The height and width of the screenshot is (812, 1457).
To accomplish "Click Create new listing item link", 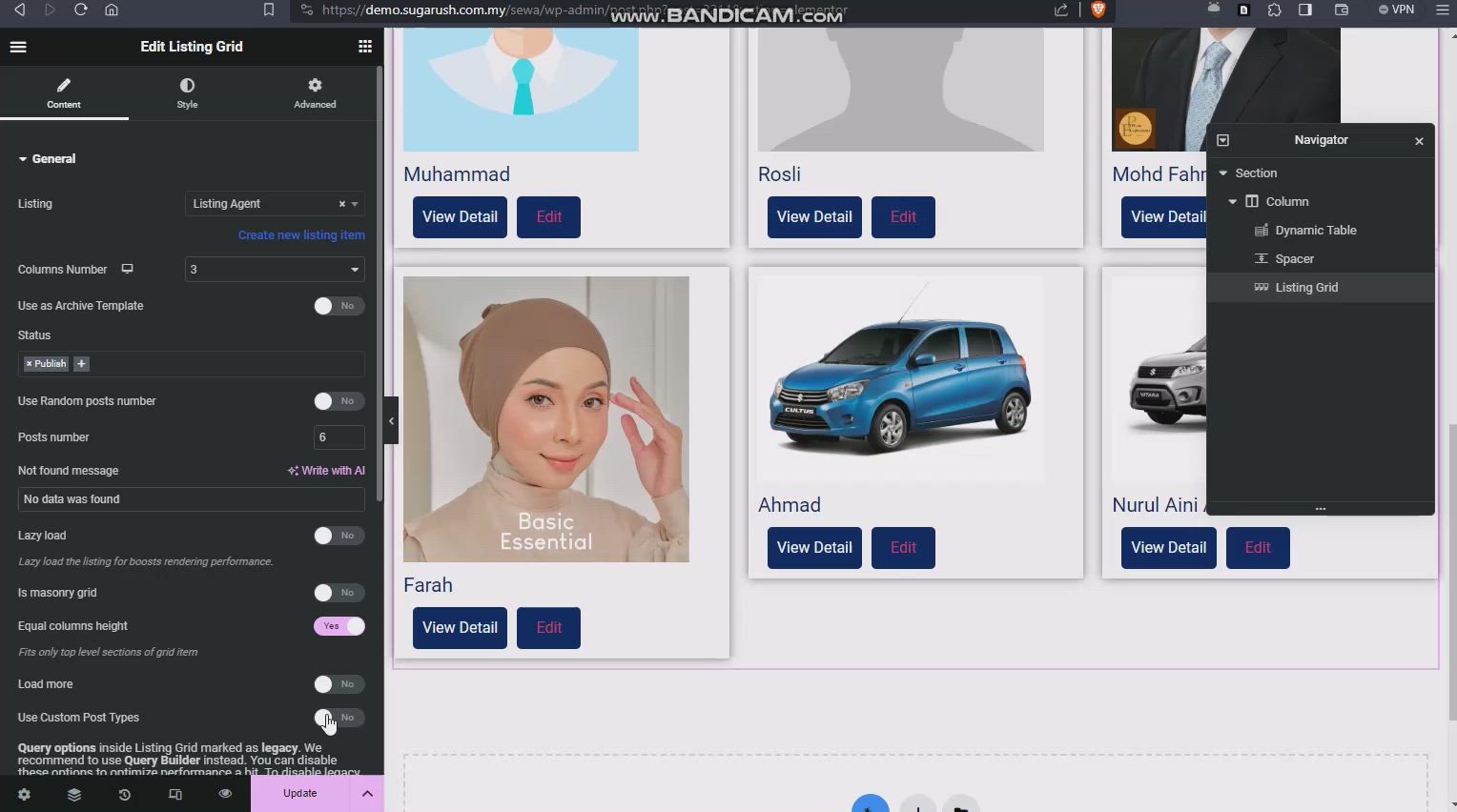I will click(x=301, y=235).
